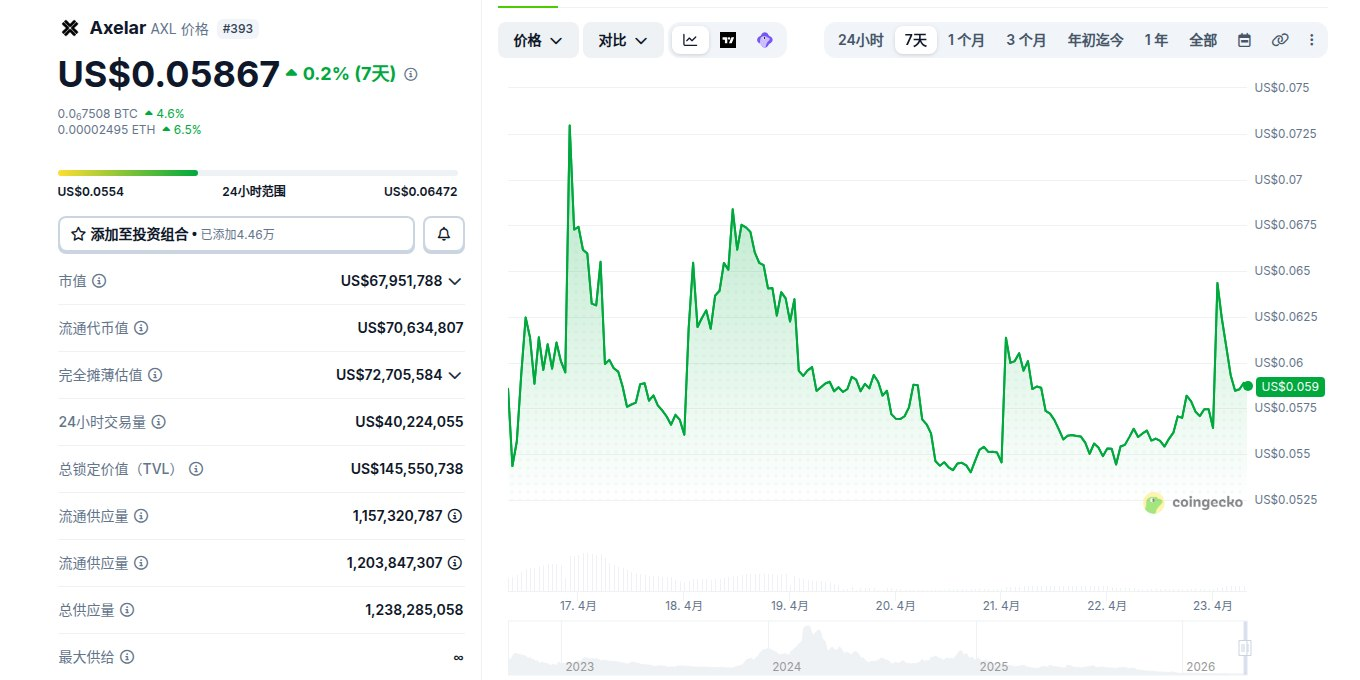Click the chart navigator right handle
This screenshot has width=1360, height=680.
tap(1244, 648)
